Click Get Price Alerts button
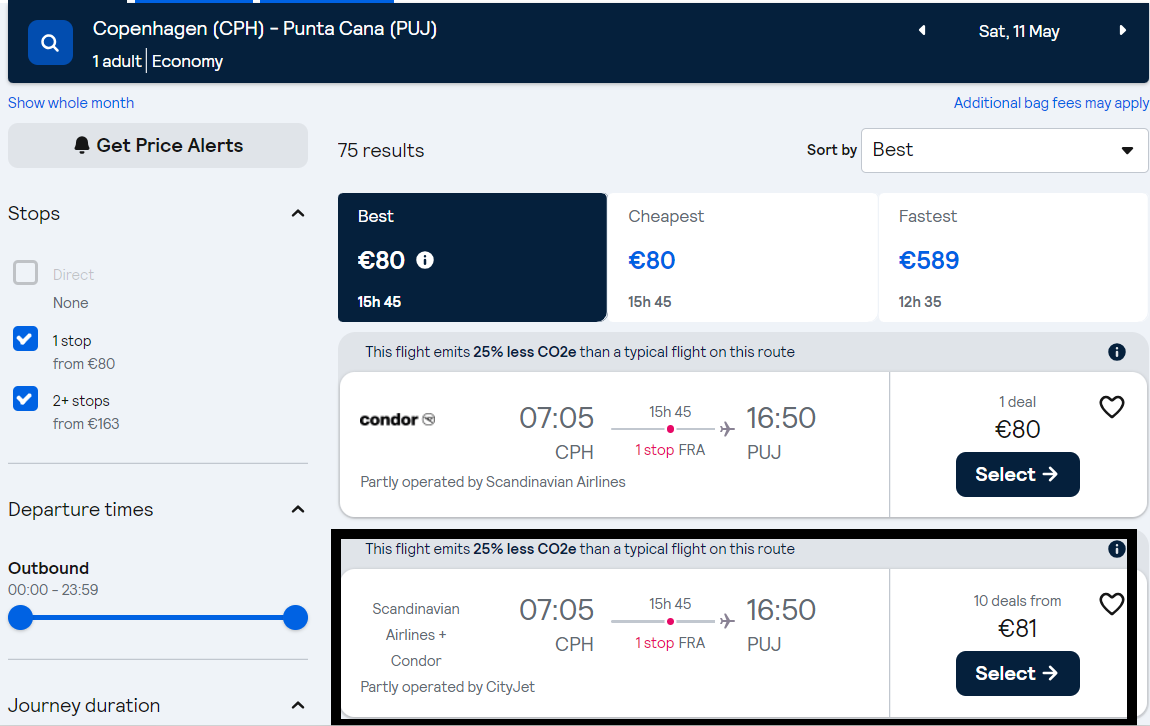 [x=158, y=145]
